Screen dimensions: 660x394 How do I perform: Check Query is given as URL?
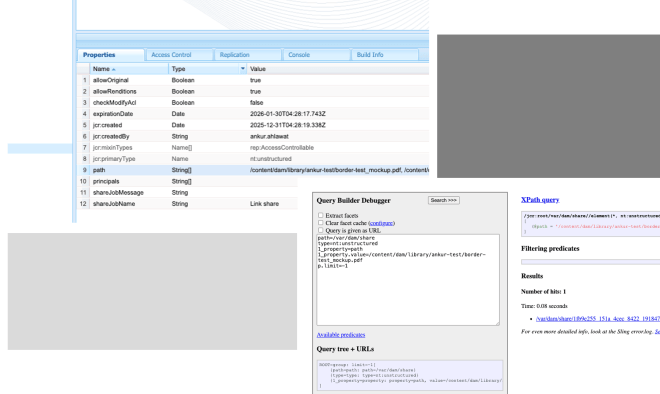click(320, 230)
